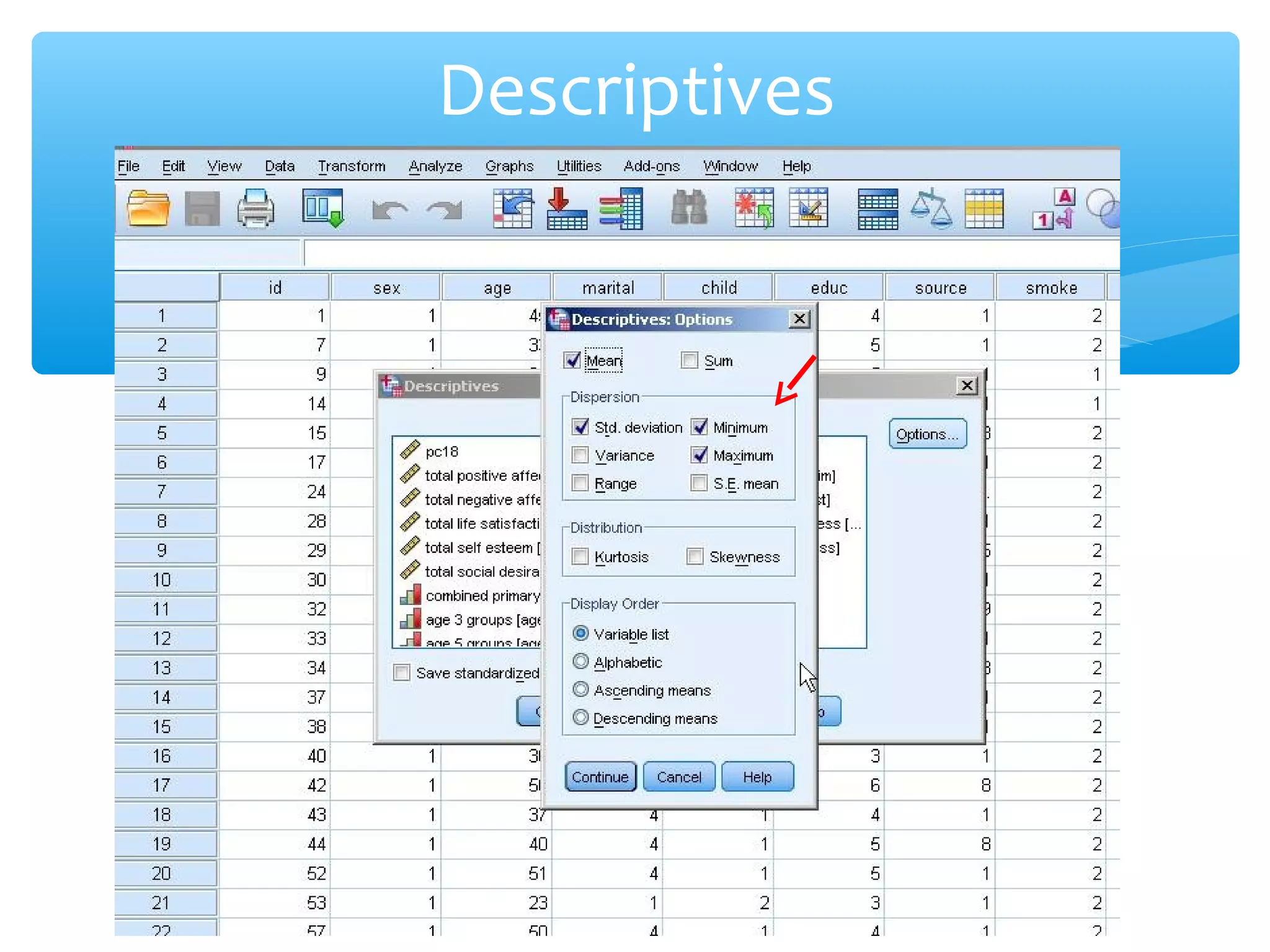Click Help in Options dialog
The image size is (1270, 952).
tap(758, 777)
